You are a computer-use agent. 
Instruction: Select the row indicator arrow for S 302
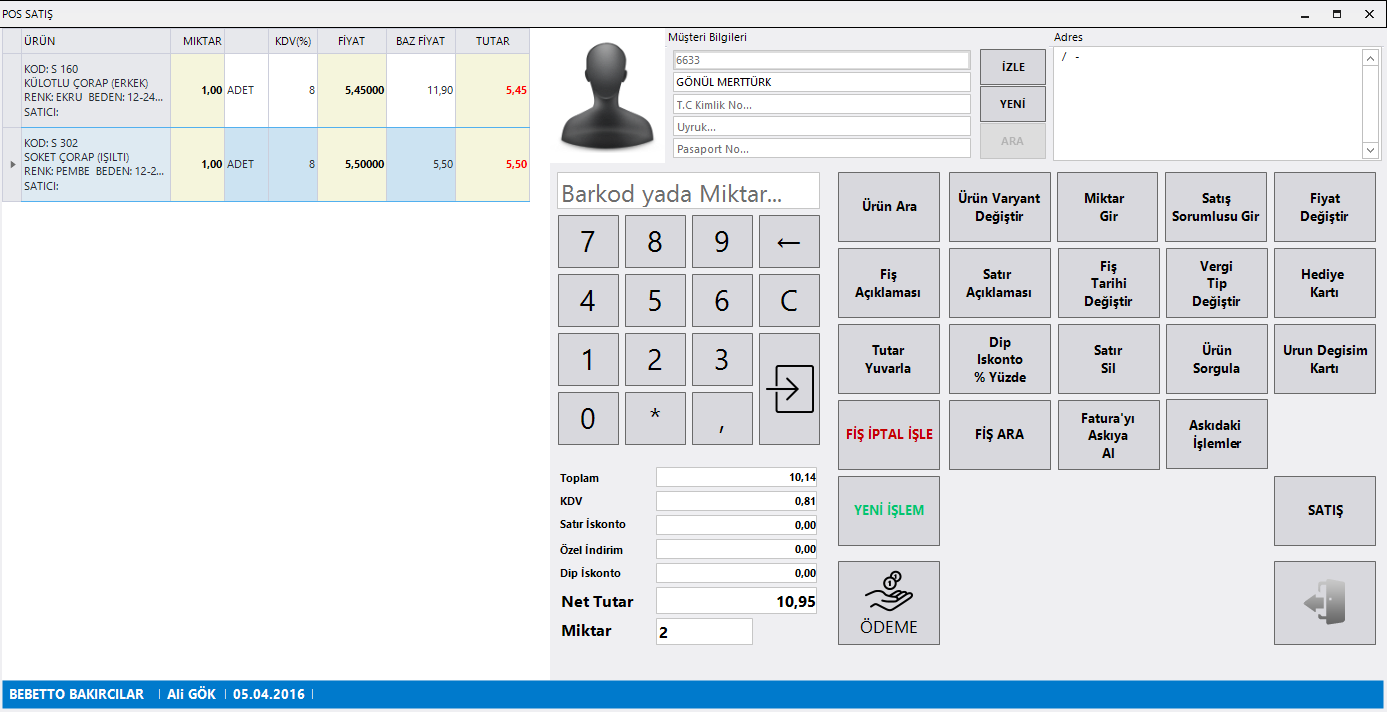click(12, 165)
